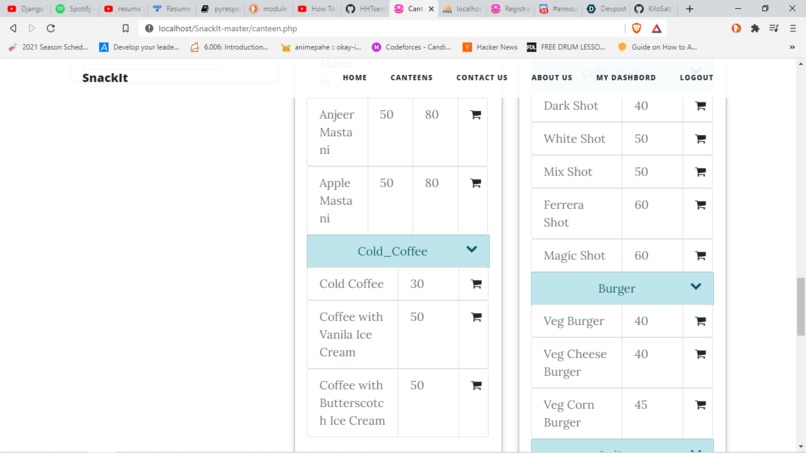Go to HOME navigation link
The height and width of the screenshot is (453, 806).
click(x=355, y=78)
